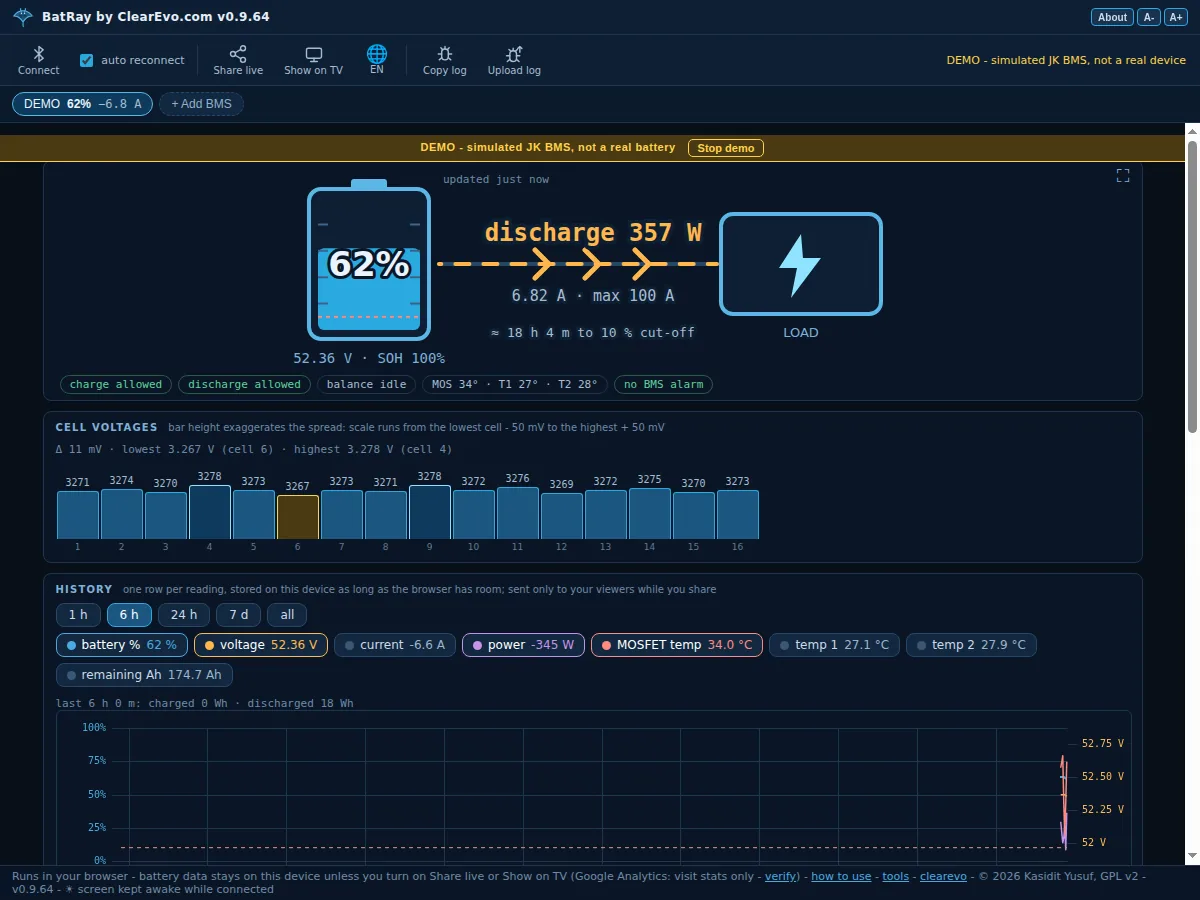Click Show on TV icon
Viewport: 1200px width, 900px height.
pos(313,54)
